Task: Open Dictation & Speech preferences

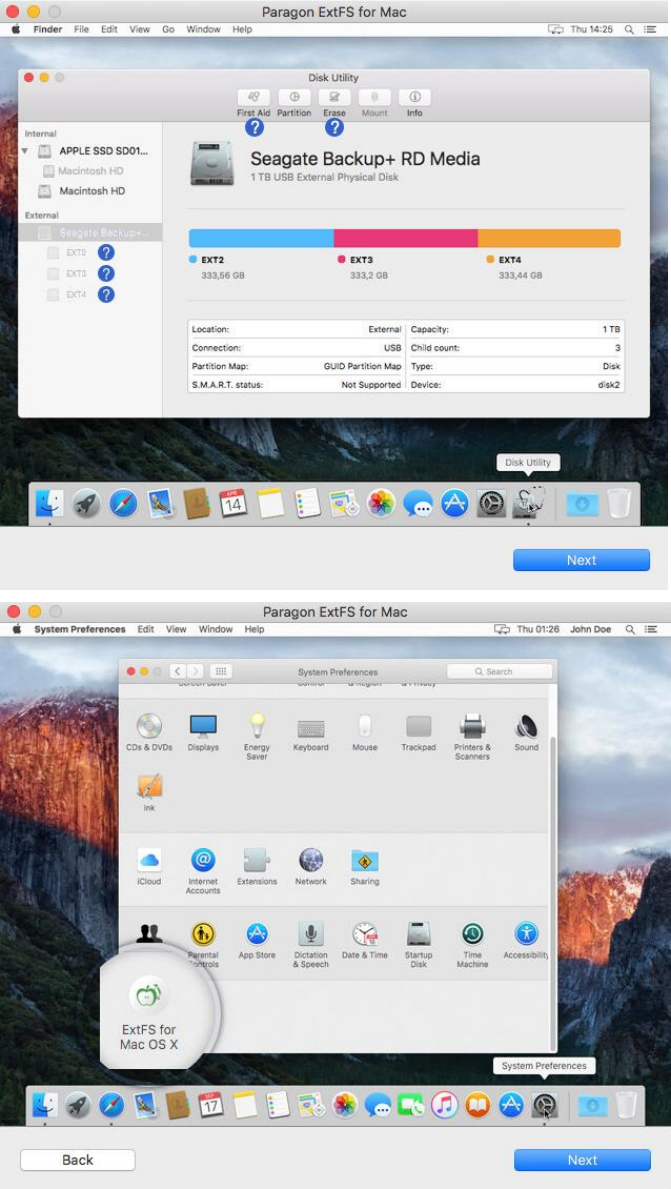Action: 311,933
